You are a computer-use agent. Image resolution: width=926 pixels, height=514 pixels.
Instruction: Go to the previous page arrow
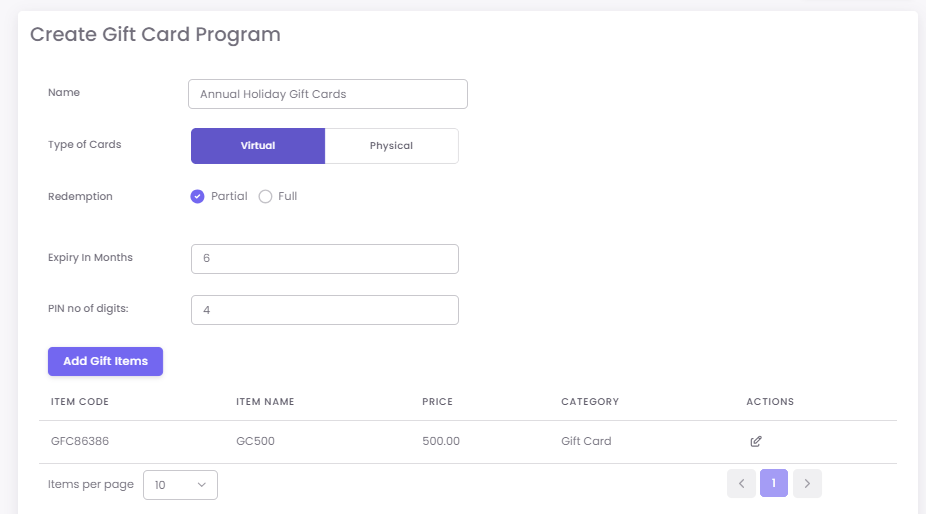tap(741, 484)
